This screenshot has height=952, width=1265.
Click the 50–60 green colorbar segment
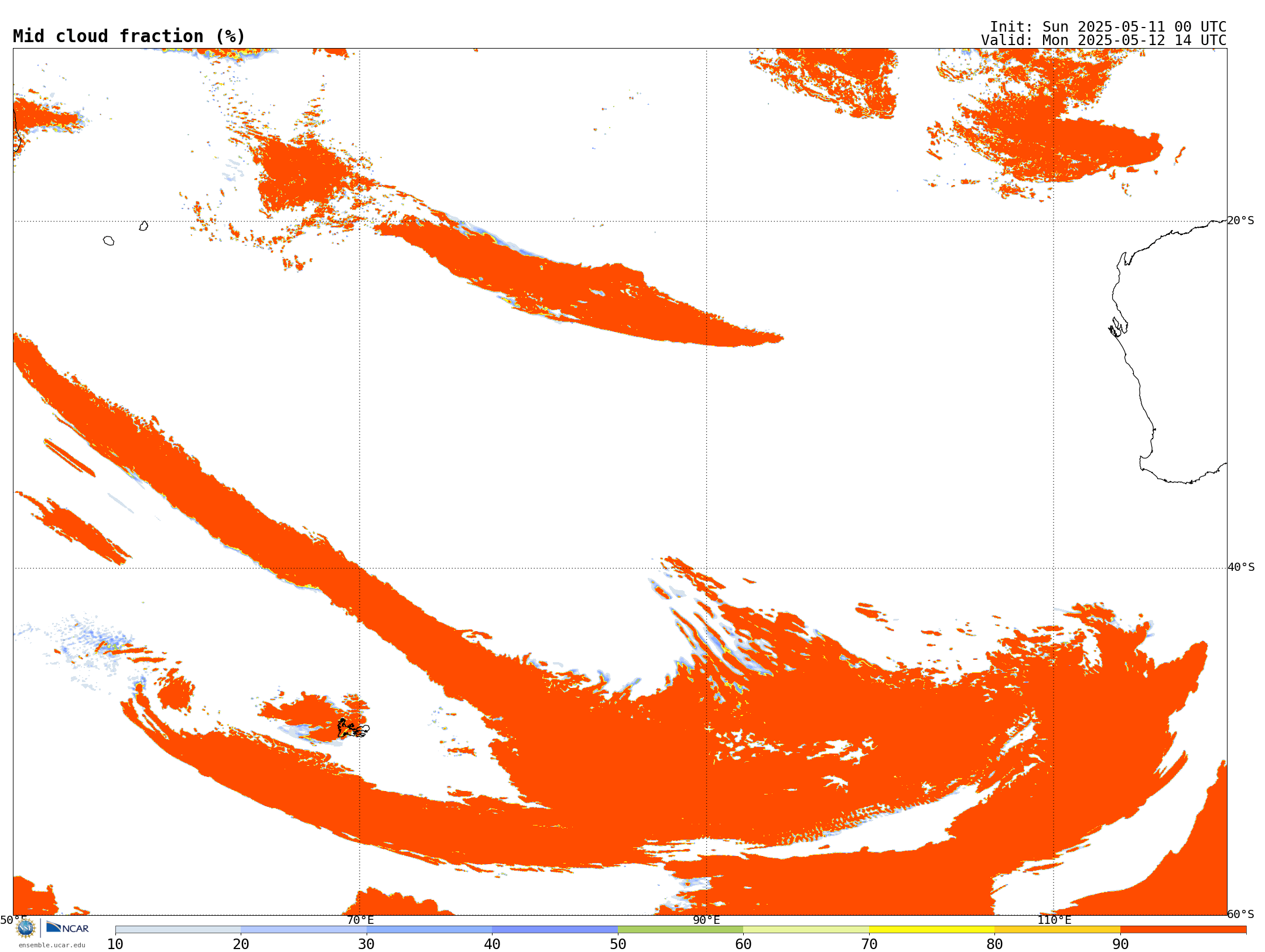[681, 930]
